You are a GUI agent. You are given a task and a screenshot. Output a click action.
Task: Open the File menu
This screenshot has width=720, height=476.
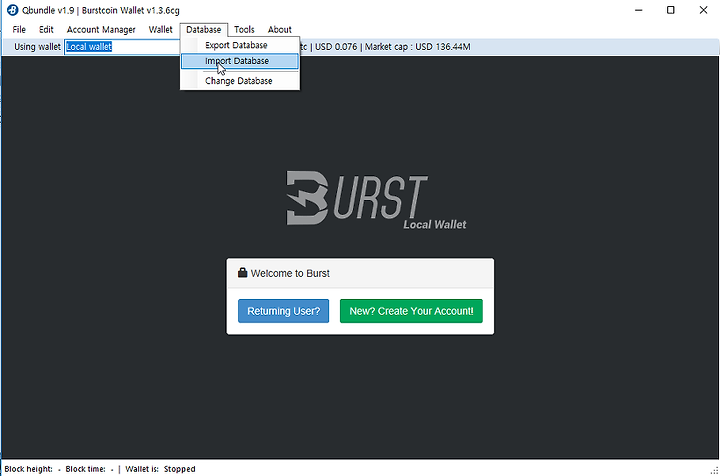click(x=19, y=29)
